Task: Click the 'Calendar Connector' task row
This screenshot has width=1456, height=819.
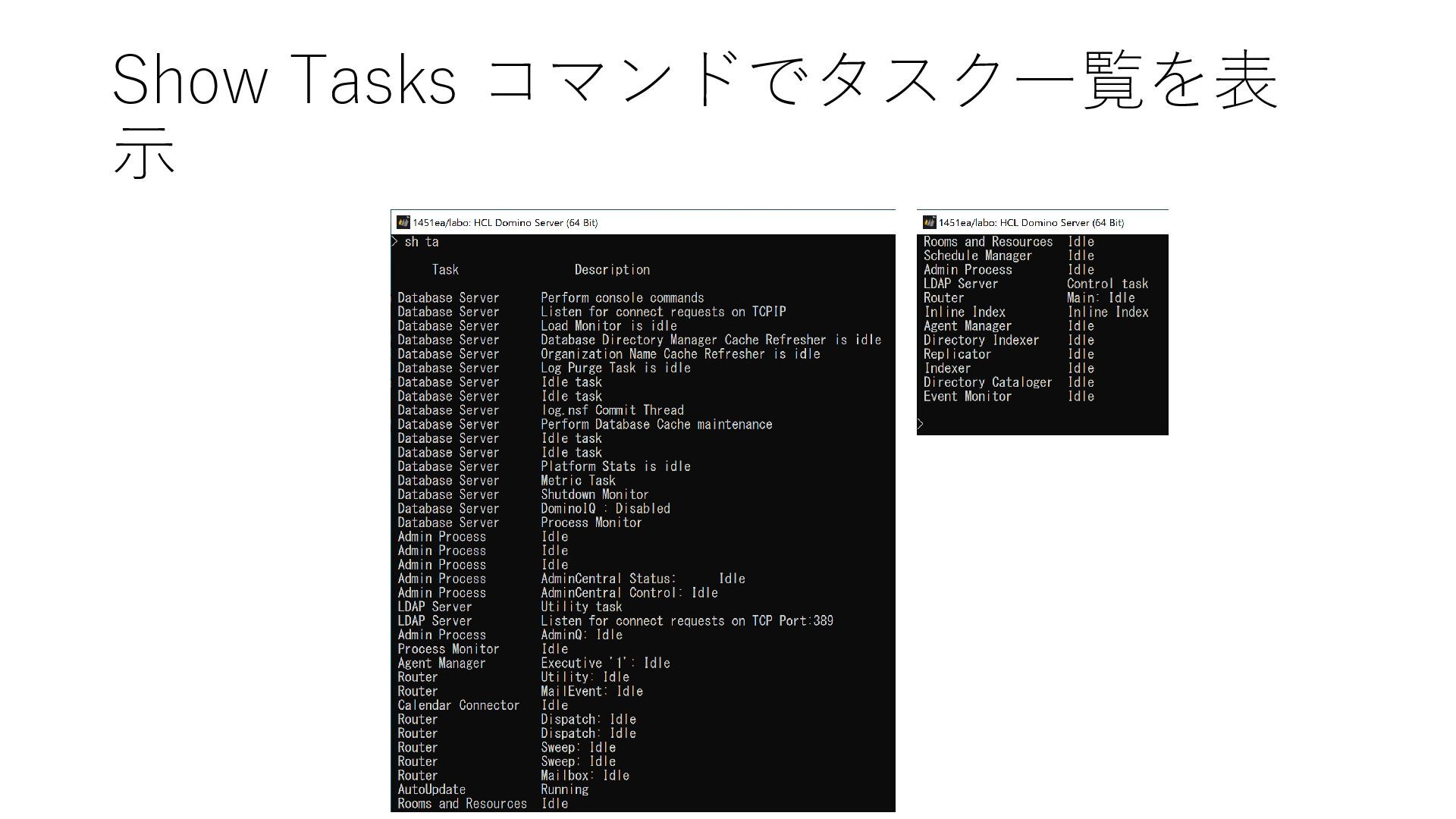Action: pyautogui.click(x=458, y=705)
